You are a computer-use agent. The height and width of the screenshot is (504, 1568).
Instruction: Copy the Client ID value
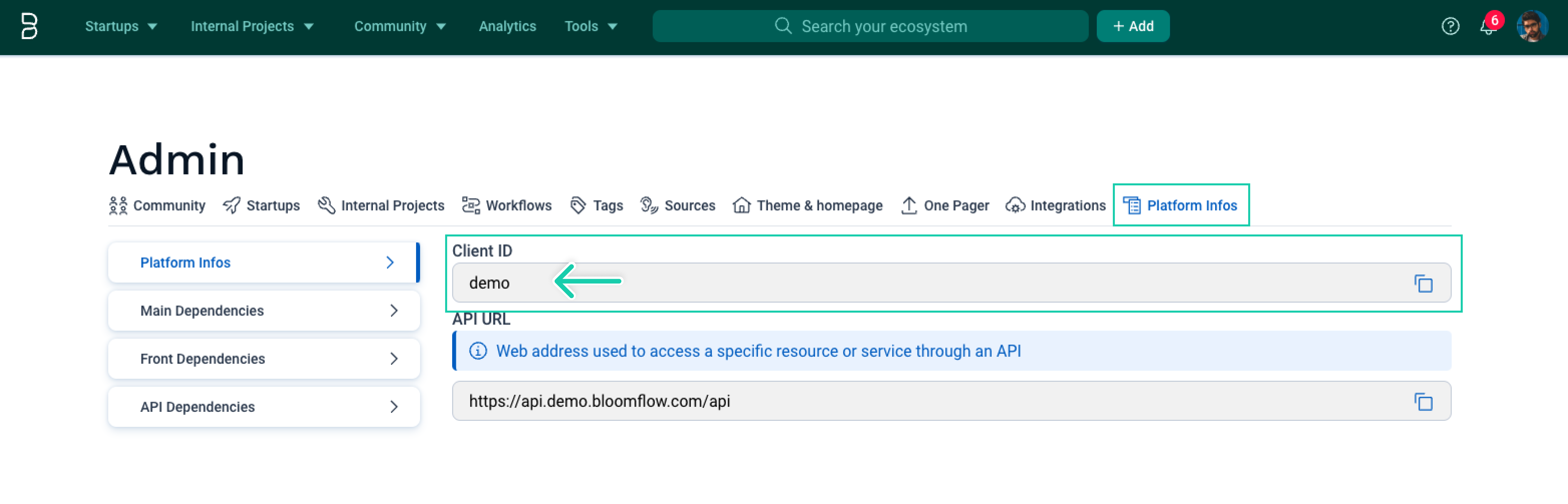(x=1423, y=283)
